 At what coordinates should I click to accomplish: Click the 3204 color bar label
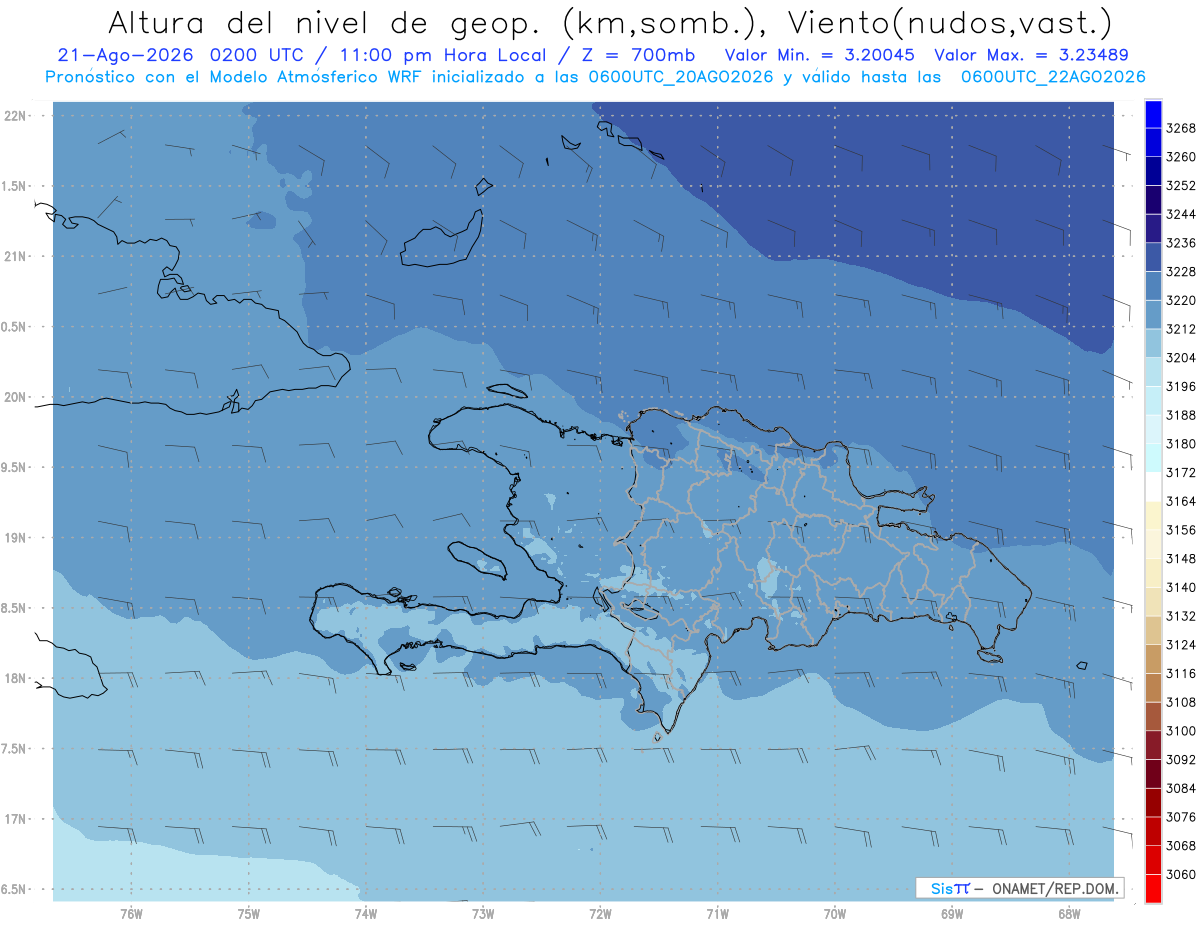click(1181, 358)
